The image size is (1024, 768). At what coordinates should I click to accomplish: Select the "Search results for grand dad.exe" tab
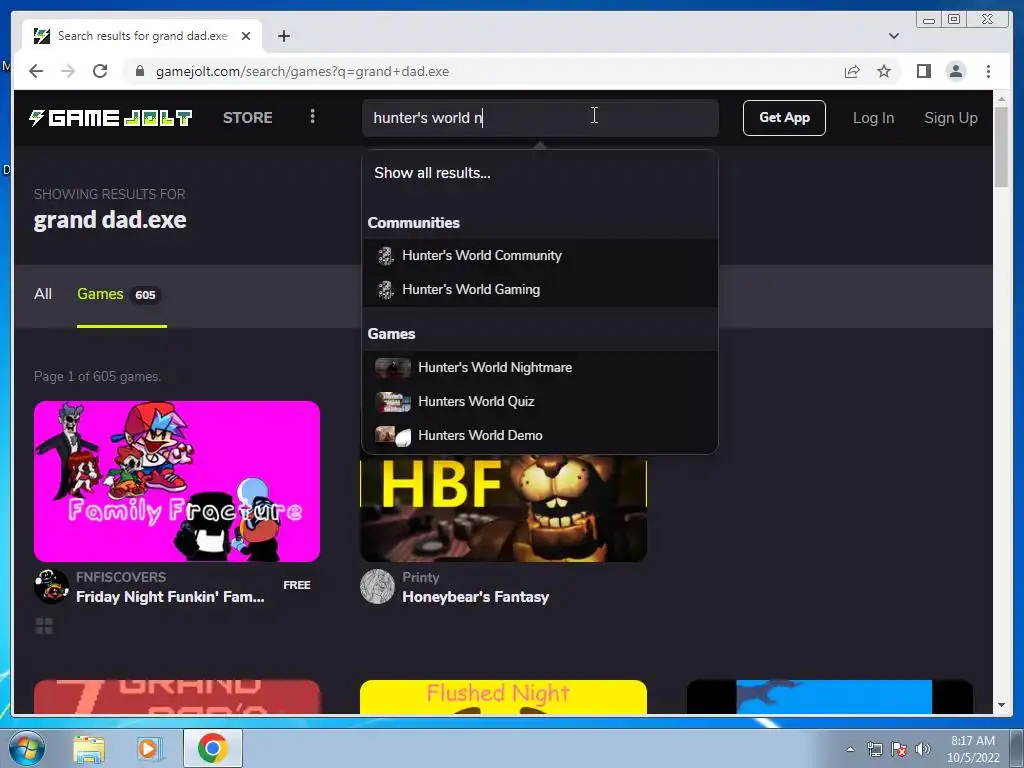pyautogui.click(x=142, y=36)
